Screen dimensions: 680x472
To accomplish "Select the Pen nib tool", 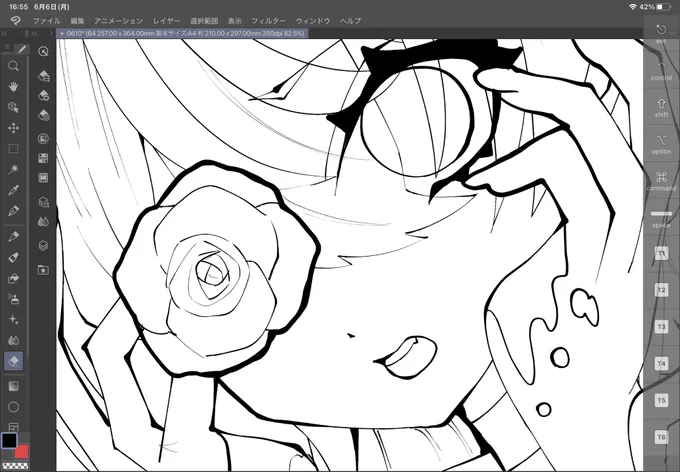I will tap(13, 211).
